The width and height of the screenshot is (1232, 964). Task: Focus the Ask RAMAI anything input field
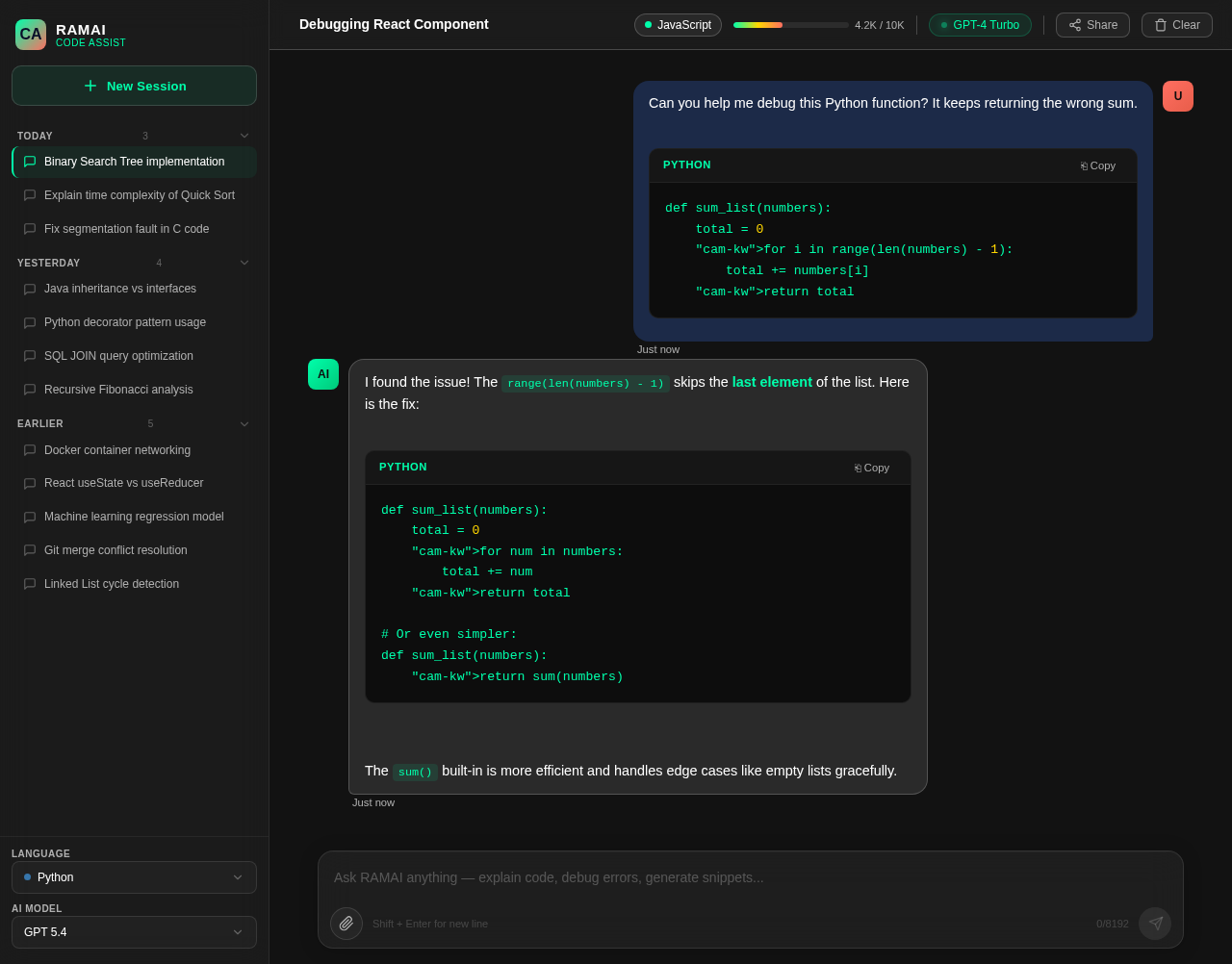[x=751, y=877]
